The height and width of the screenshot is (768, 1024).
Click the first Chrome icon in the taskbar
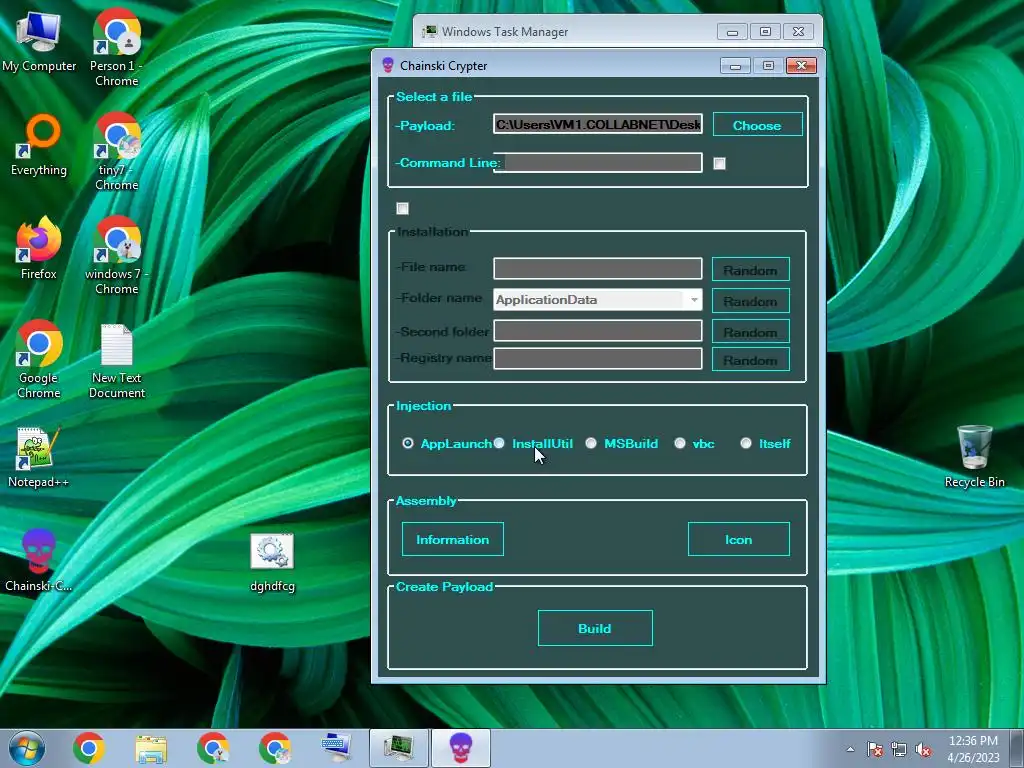(89, 748)
